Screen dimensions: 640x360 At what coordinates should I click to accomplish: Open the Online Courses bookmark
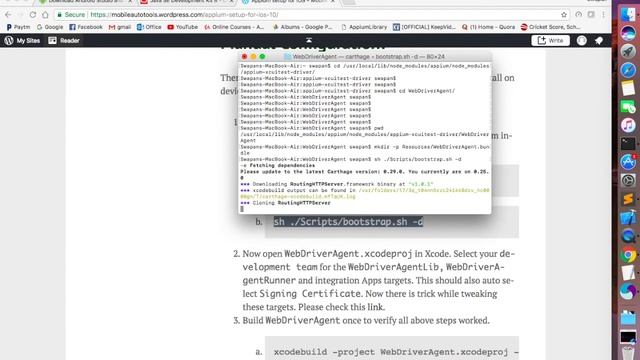tap(234, 27)
